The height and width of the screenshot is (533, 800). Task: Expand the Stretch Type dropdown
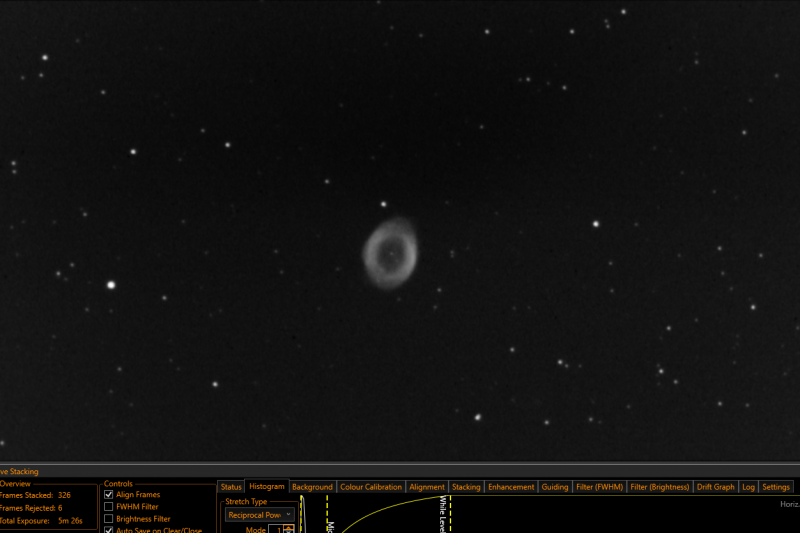tap(259, 515)
